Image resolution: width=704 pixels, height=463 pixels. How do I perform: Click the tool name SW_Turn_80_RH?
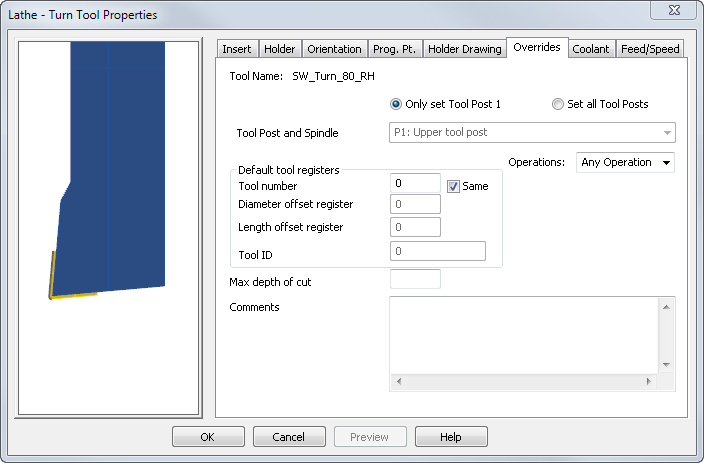[x=334, y=76]
